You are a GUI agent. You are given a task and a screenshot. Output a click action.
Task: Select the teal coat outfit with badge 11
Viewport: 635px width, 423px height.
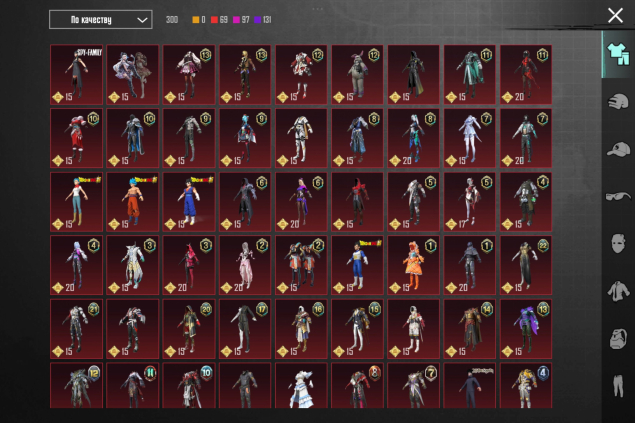coord(470,75)
